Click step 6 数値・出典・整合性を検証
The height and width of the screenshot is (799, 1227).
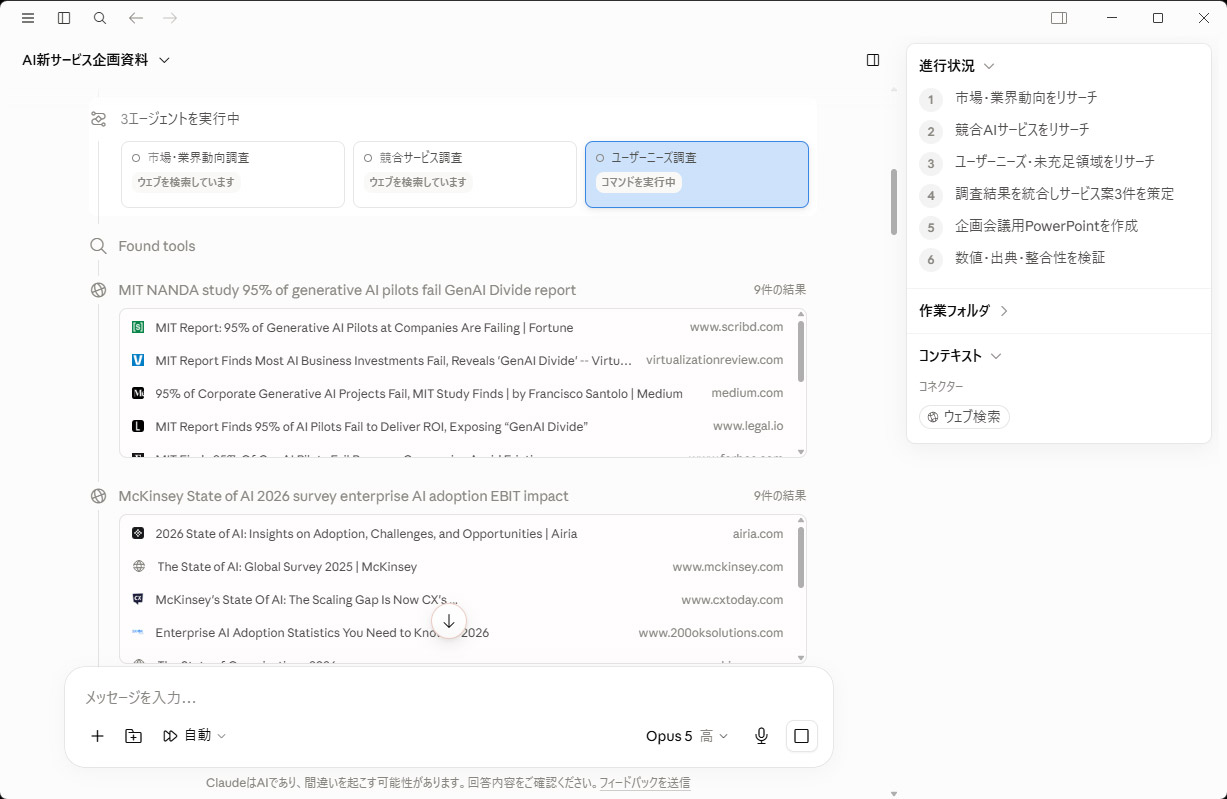(1030, 258)
